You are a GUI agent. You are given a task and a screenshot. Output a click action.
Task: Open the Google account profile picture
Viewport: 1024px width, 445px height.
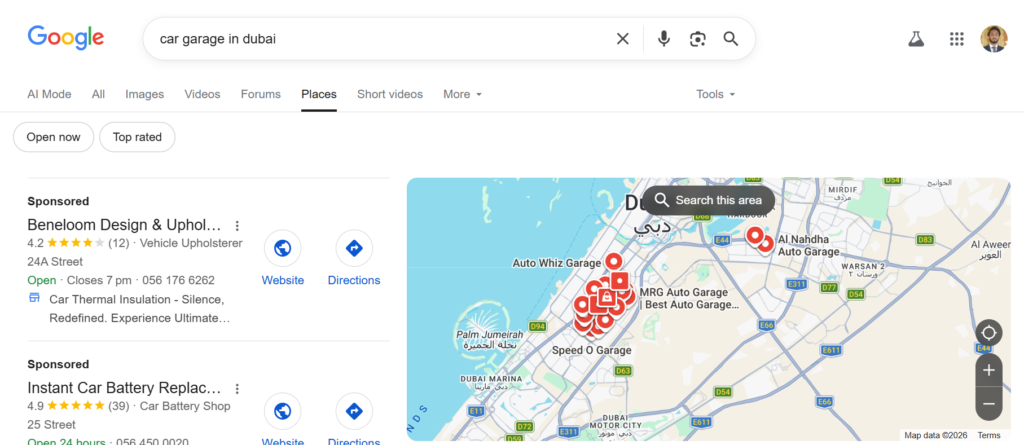994,39
